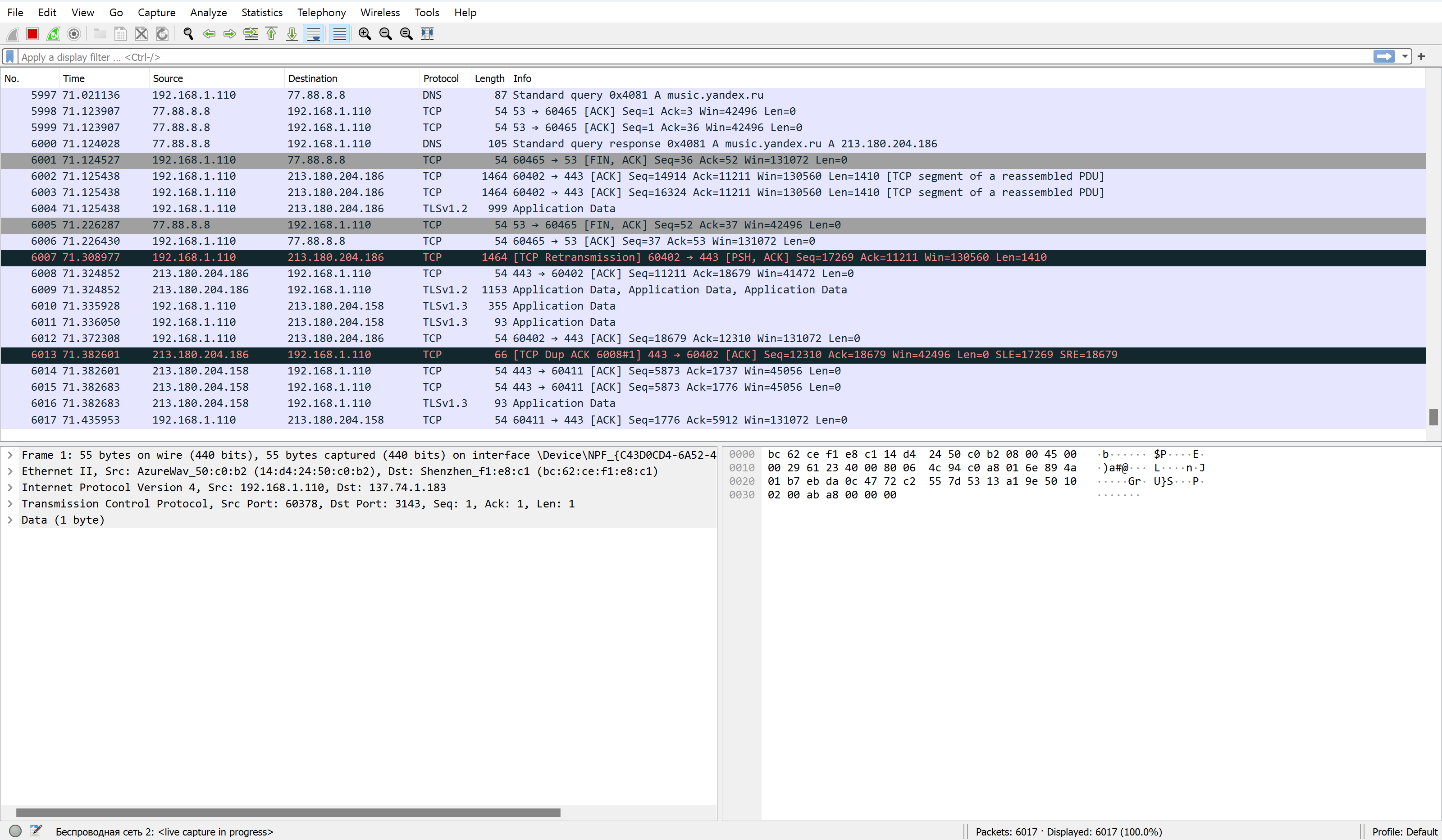Image resolution: width=1442 pixels, height=840 pixels.
Task: Sort by the Destination column header
Action: click(x=352, y=78)
